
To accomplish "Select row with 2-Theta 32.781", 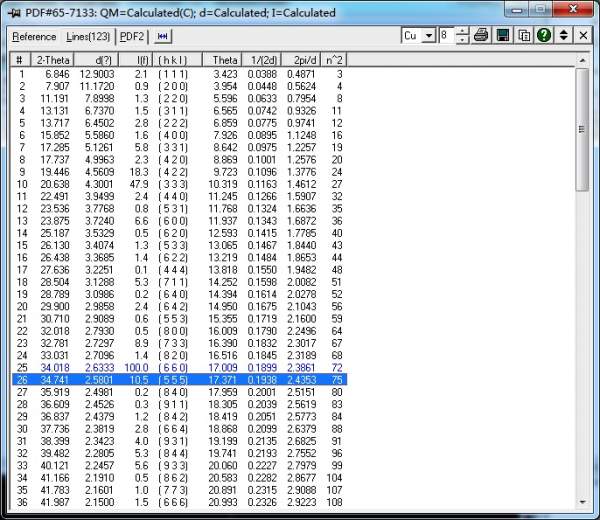I will pos(178,344).
